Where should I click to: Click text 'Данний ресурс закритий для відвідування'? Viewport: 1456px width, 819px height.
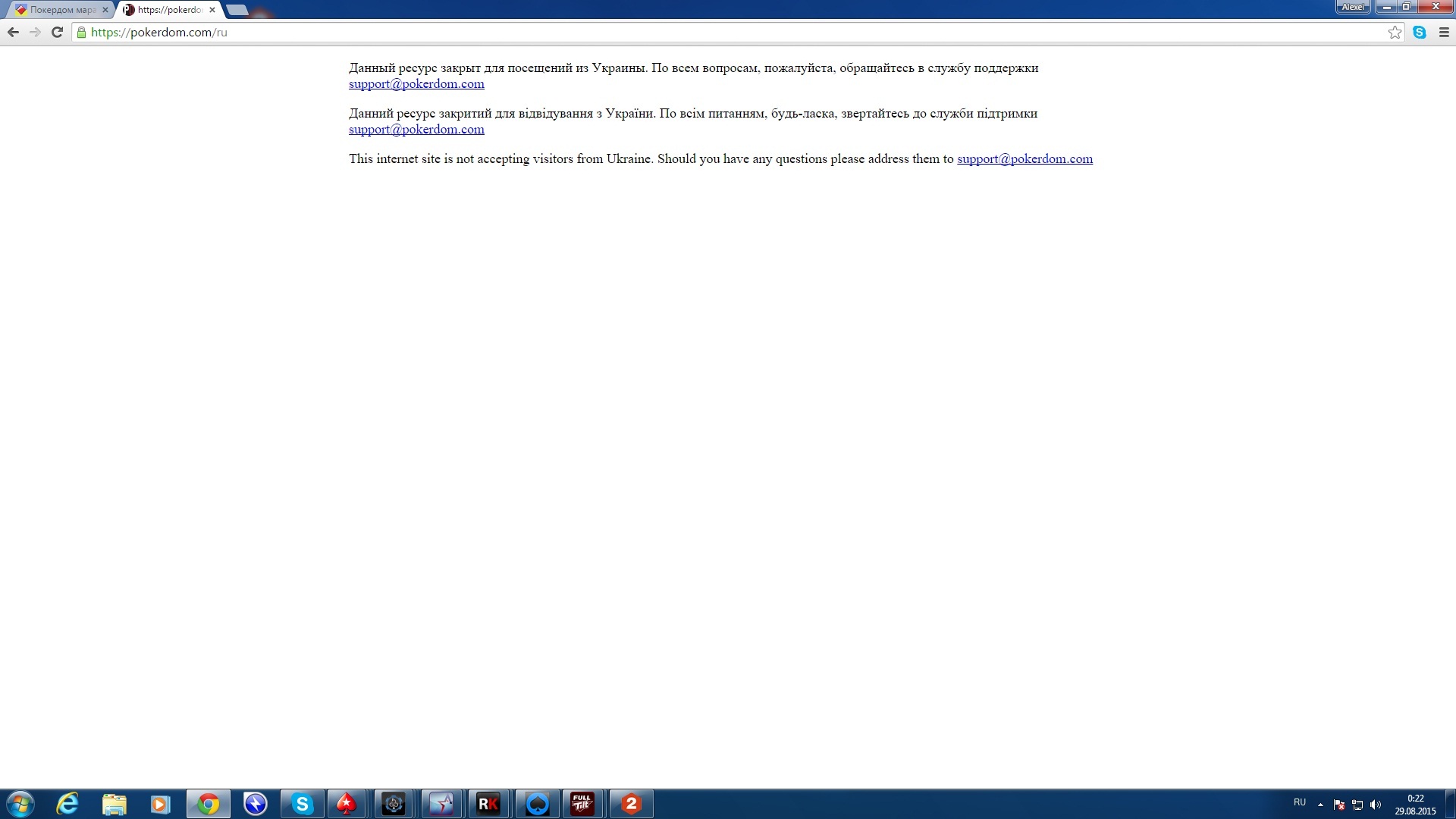click(x=471, y=113)
